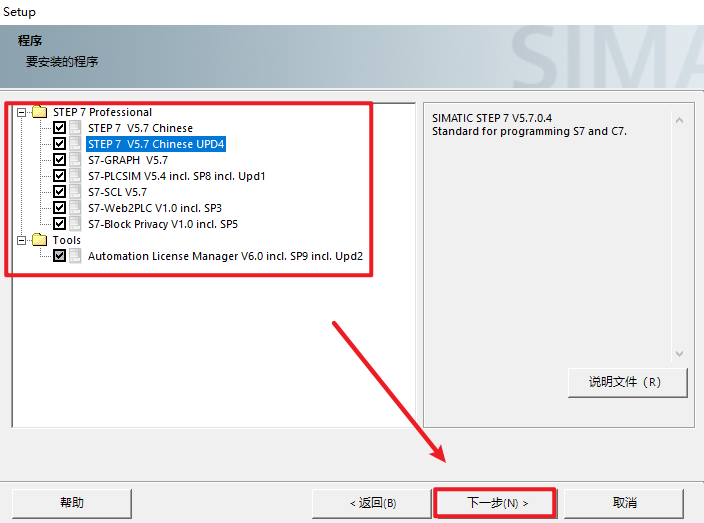Click document icon beside S7-Block Privacy V1.0
Screen dimensions: 704x523
[x=75, y=224]
